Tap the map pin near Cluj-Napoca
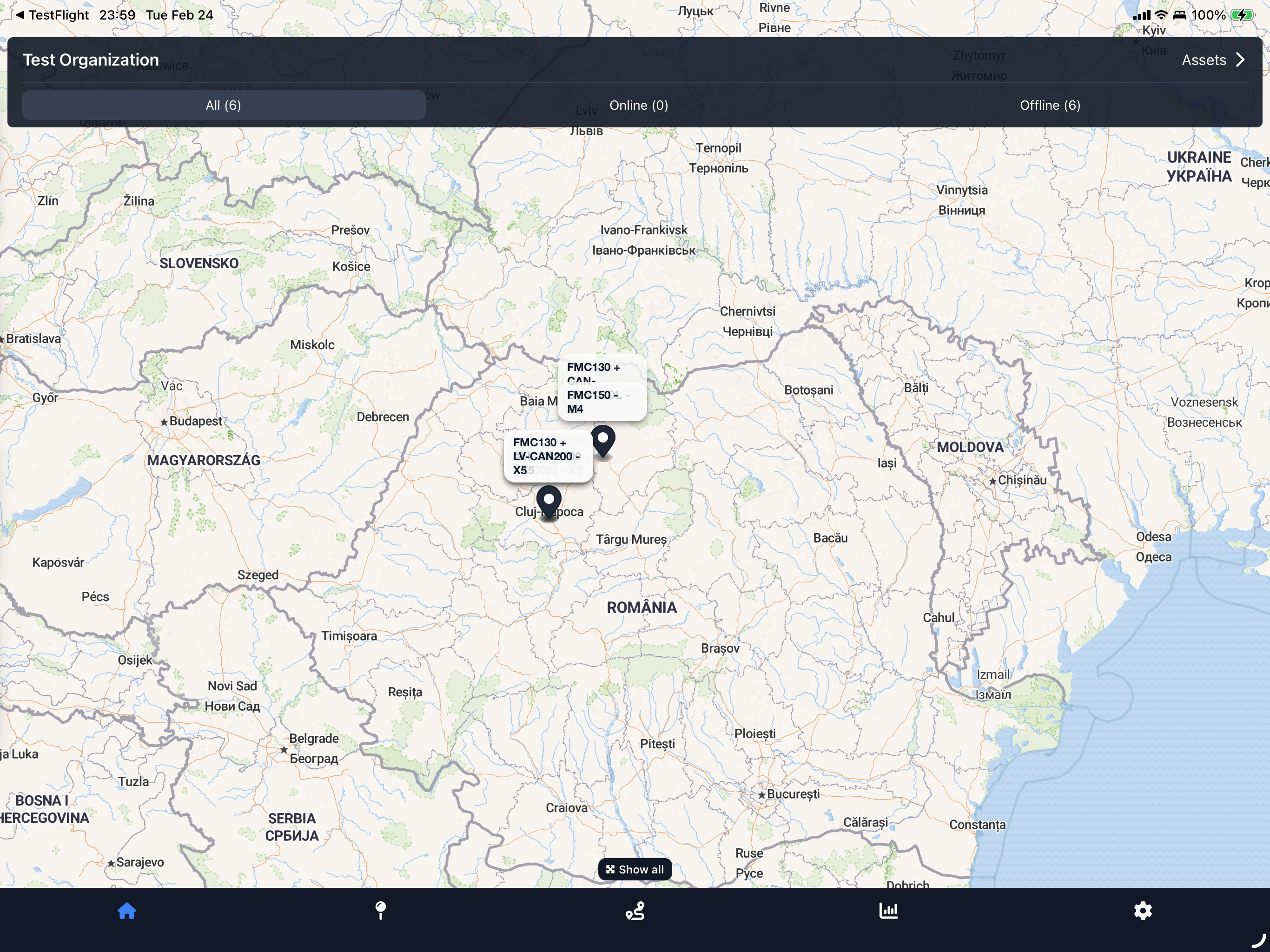The width and height of the screenshot is (1270, 952). tap(549, 502)
